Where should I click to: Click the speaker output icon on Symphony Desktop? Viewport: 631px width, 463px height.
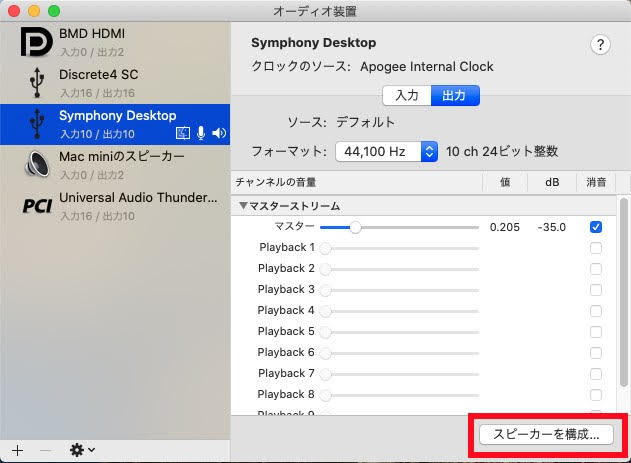(x=219, y=133)
